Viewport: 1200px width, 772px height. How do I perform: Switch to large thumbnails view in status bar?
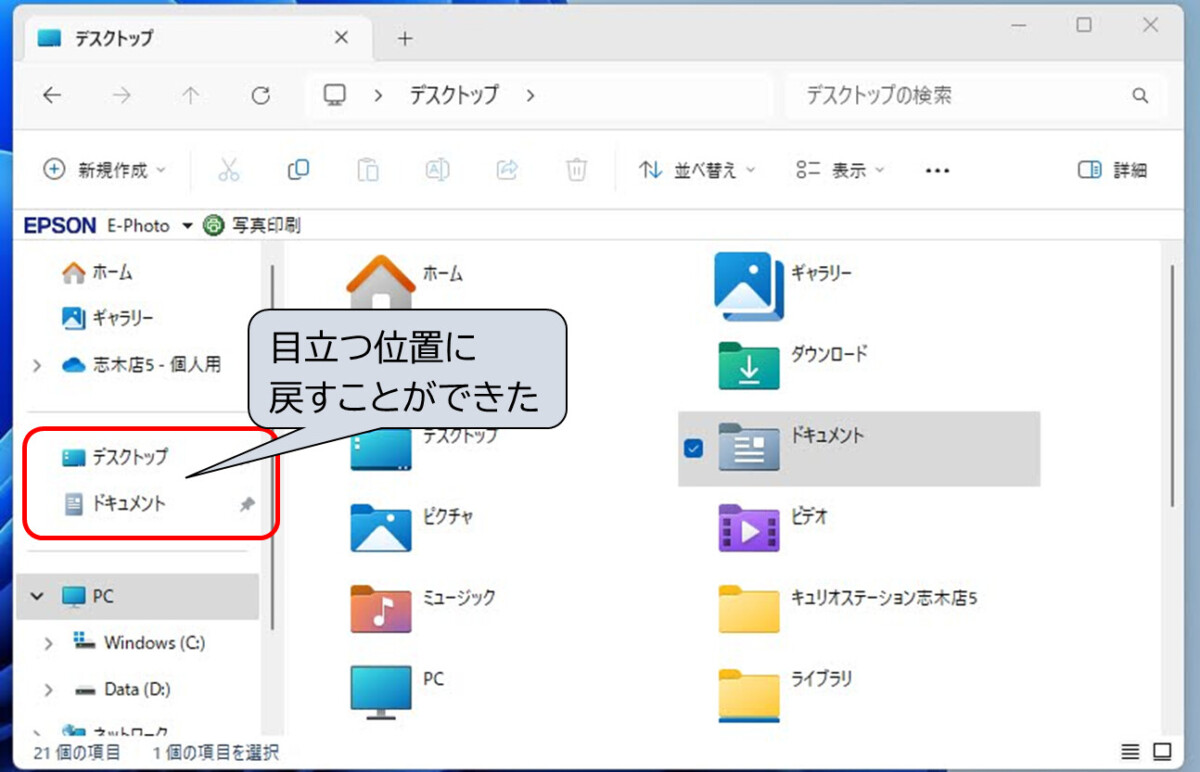(x=1162, y=752)
